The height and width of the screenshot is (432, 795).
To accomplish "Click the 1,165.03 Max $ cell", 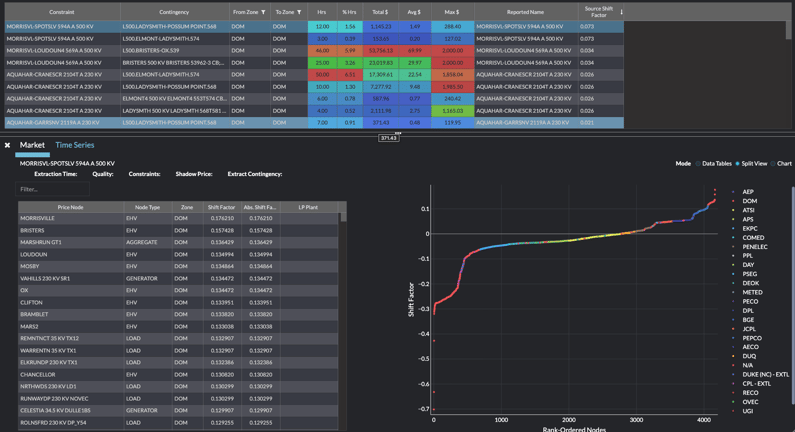I will 452,111.
